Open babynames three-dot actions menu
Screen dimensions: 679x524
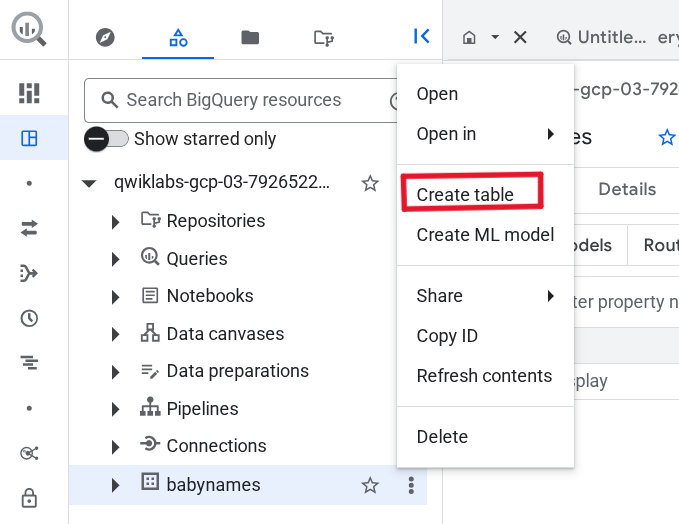coord(411,485)
